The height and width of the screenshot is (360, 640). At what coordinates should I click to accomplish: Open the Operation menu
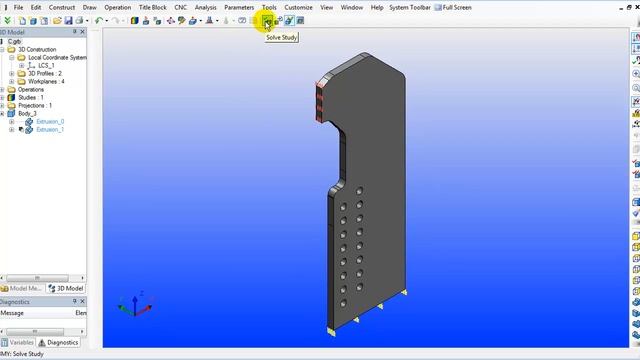coord(118,7)
